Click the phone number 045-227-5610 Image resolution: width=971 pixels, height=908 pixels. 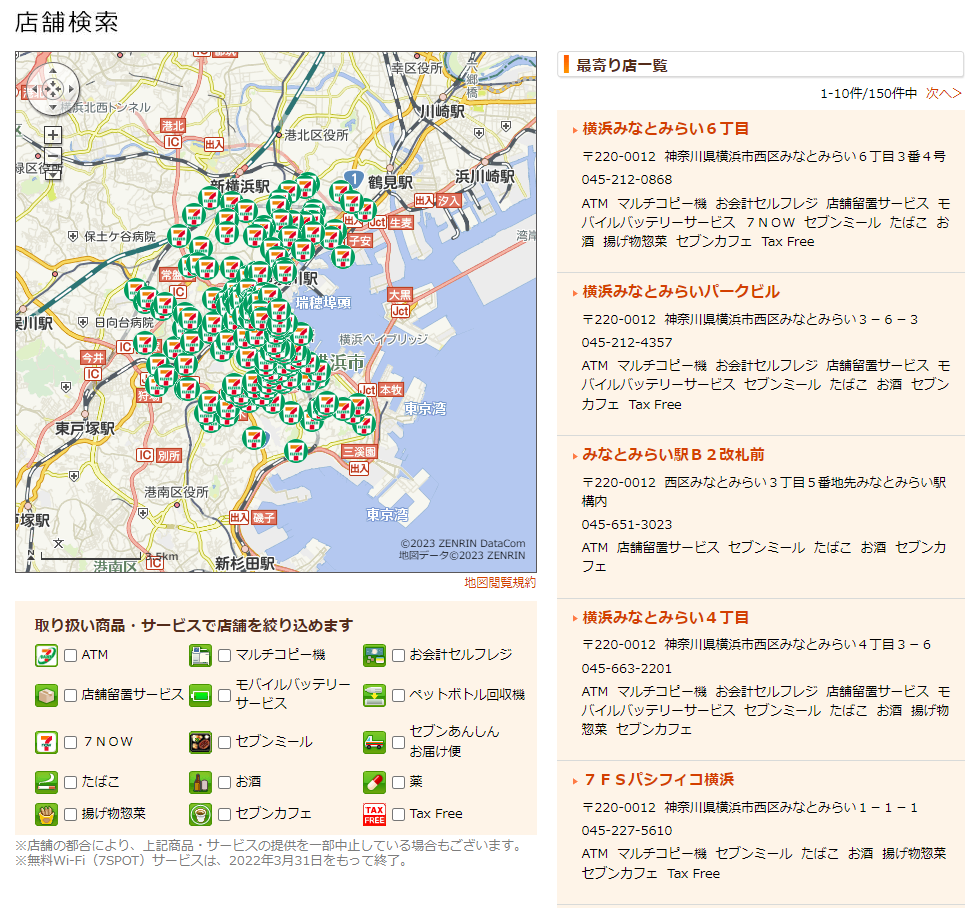(627, 831)
